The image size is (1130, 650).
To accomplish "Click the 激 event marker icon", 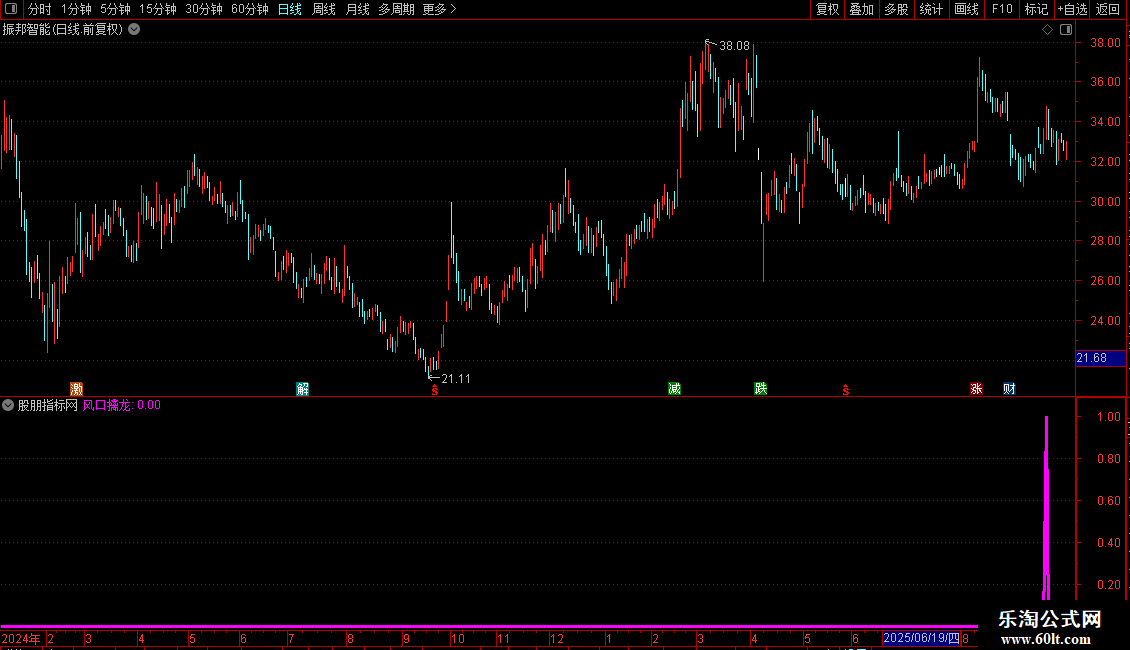I will [x=76, y=389].
